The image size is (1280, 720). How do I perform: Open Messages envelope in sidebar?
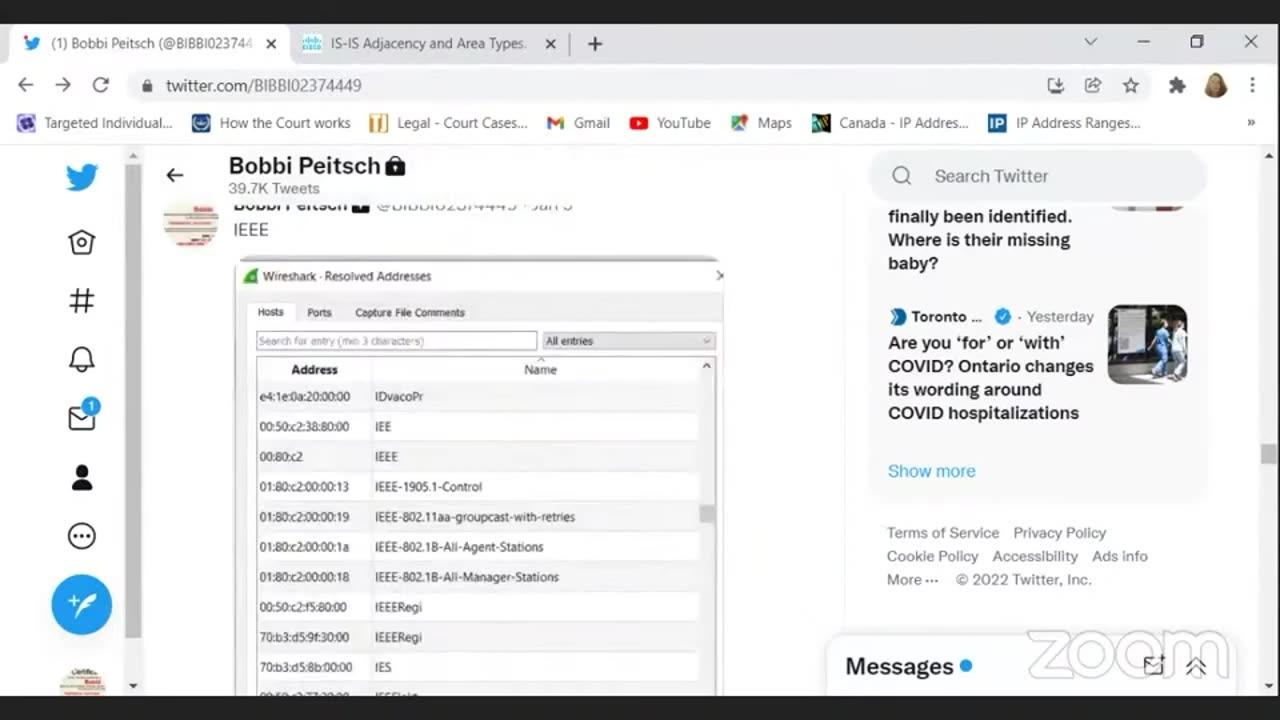click(x=82, y=418)
